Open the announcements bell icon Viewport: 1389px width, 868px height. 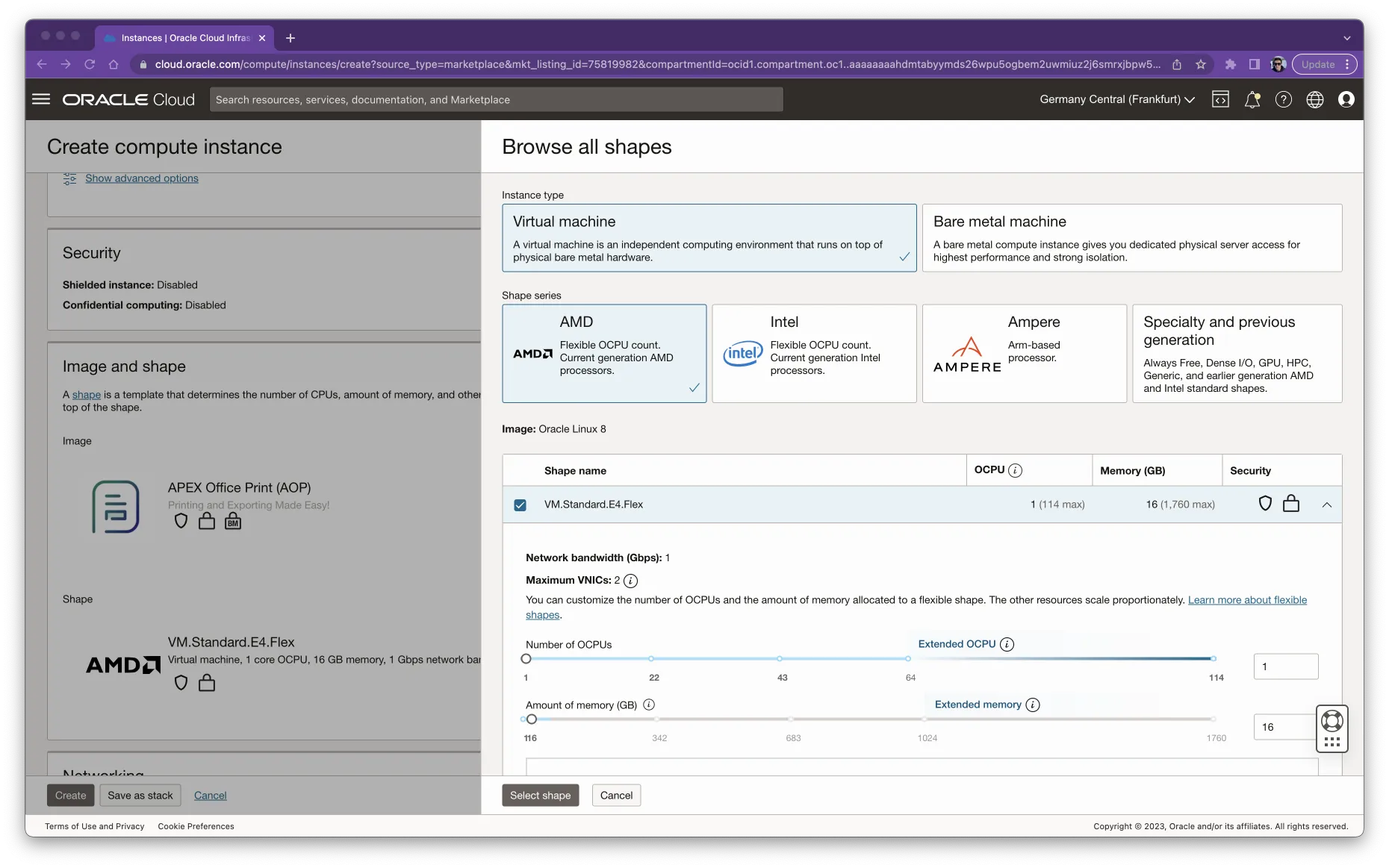tap(1252, 99)
